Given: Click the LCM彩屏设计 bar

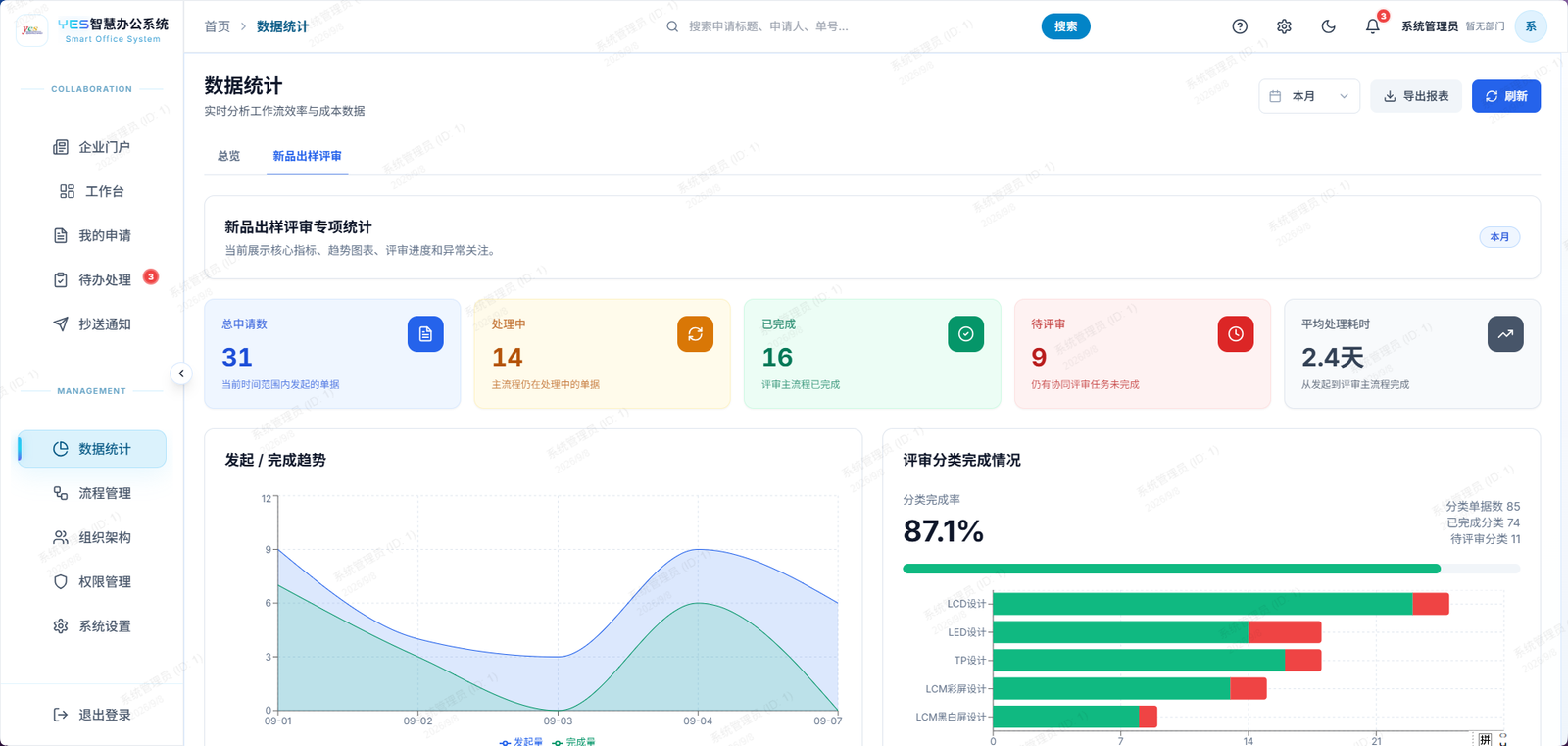Looking at the screenshot, I should [1130, 688].
